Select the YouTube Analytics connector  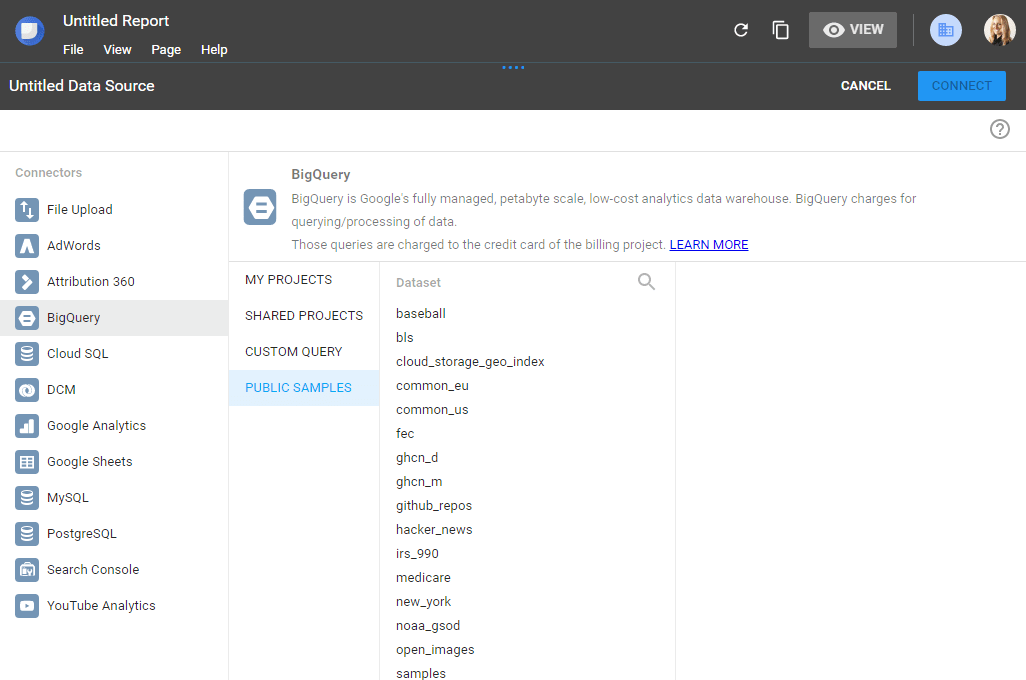click(x=102, y=605)
